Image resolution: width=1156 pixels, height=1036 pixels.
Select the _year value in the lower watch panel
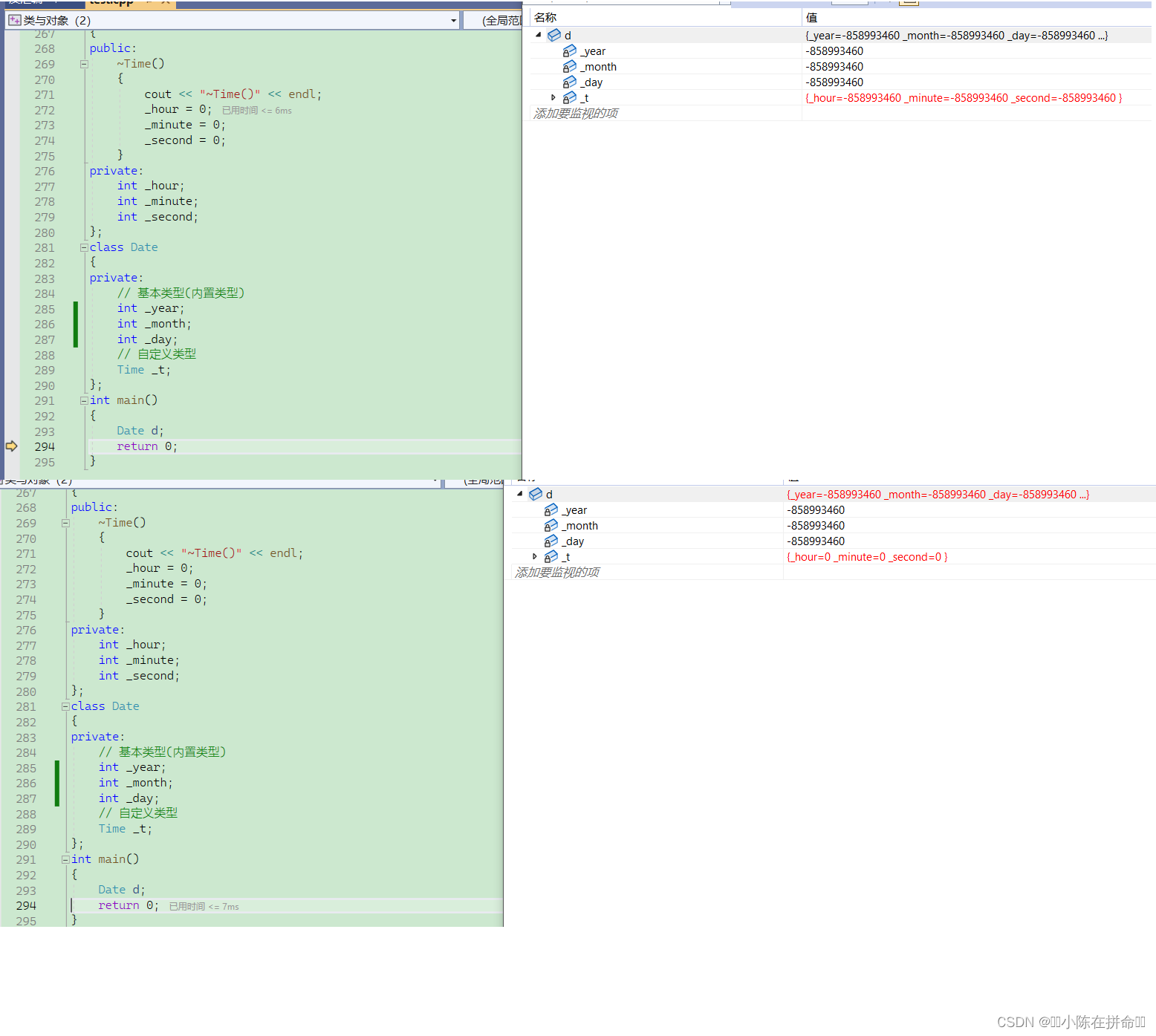tap(816, 510)
